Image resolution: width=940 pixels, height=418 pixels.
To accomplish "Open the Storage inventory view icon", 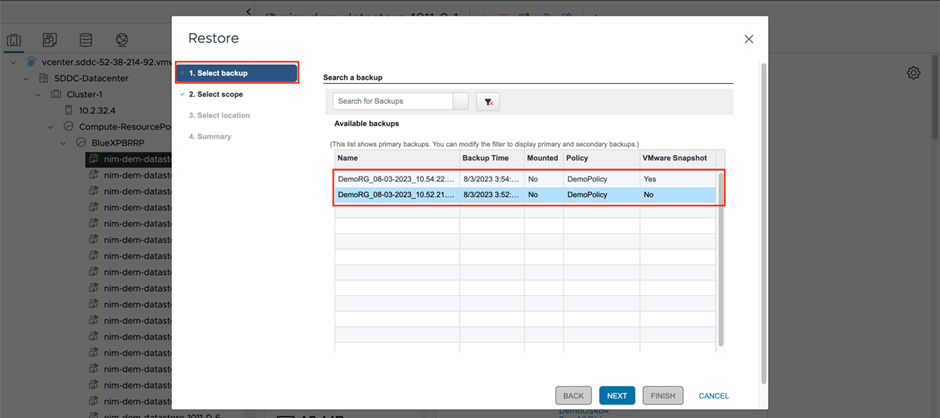I will point(86,40).
